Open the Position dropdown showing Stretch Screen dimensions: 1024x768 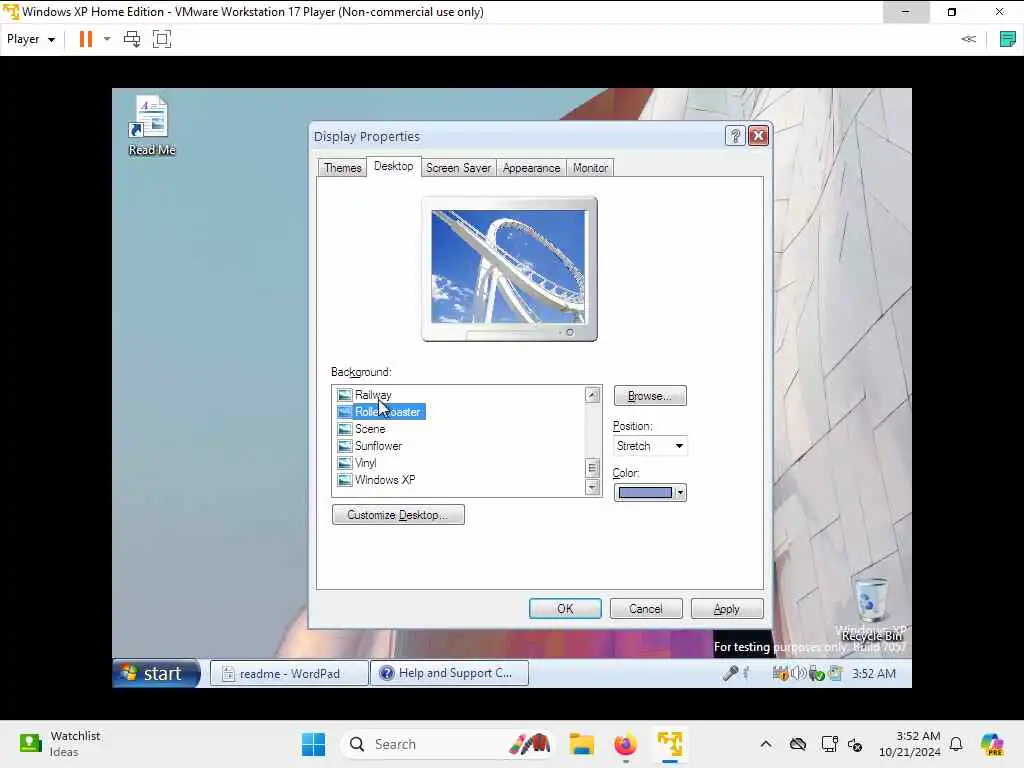[x=650, y=446]
